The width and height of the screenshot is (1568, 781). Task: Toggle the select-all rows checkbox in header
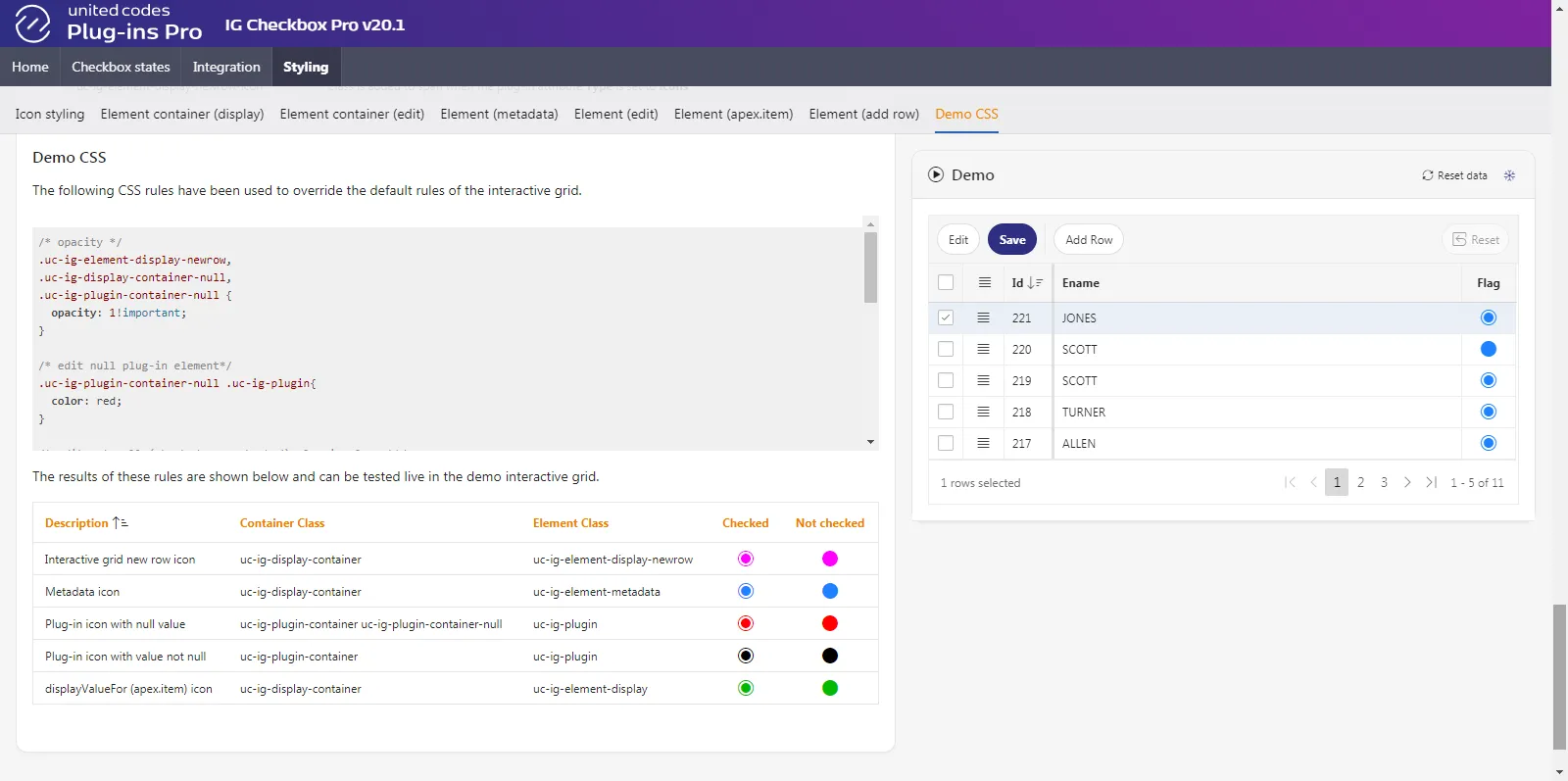946,282
